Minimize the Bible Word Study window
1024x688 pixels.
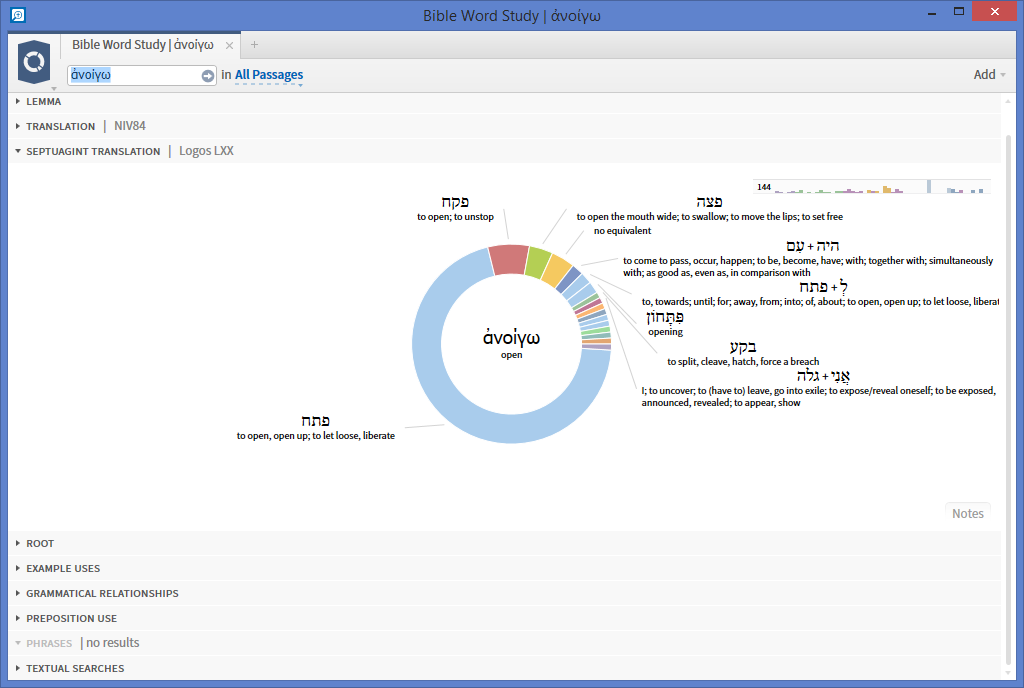[932, 12]
